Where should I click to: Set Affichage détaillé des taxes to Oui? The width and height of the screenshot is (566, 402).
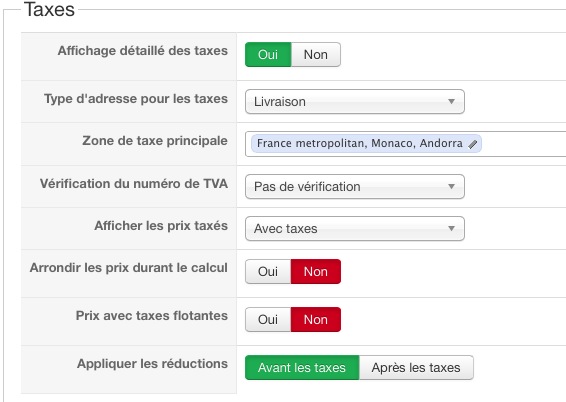click(x=268, y=54)
